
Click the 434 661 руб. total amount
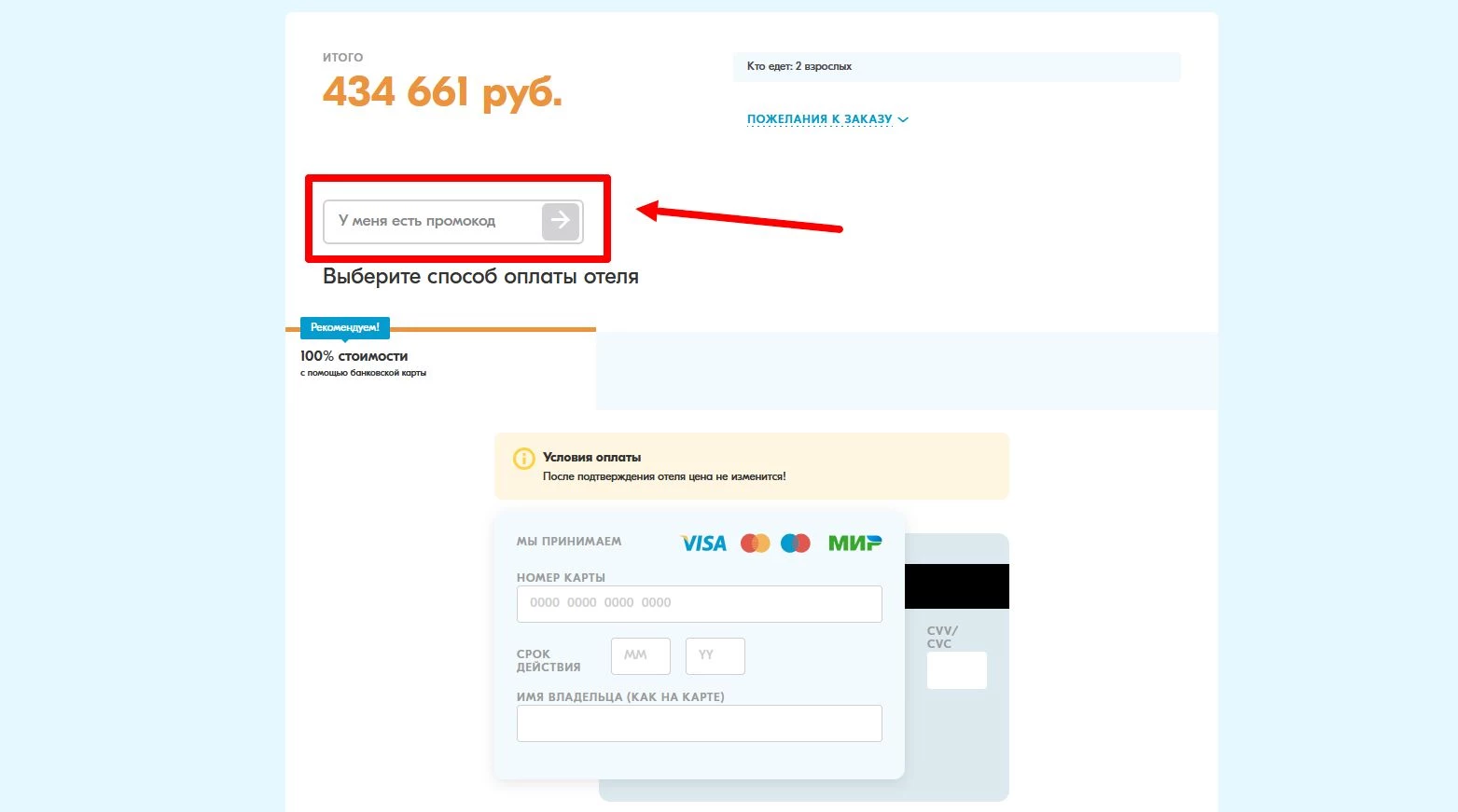[442, 93]
